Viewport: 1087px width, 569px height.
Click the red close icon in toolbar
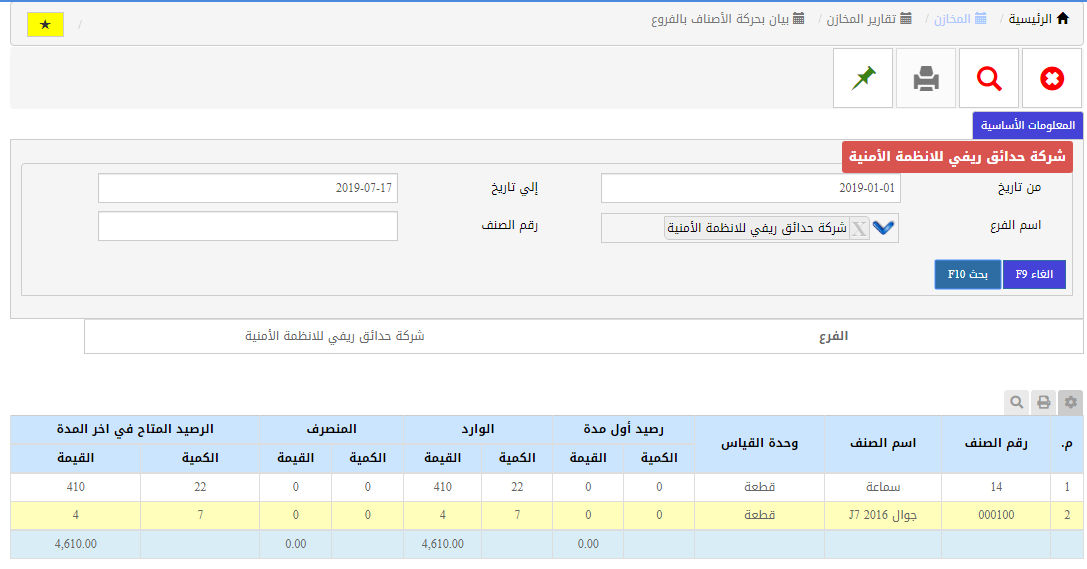[1051, 78]
